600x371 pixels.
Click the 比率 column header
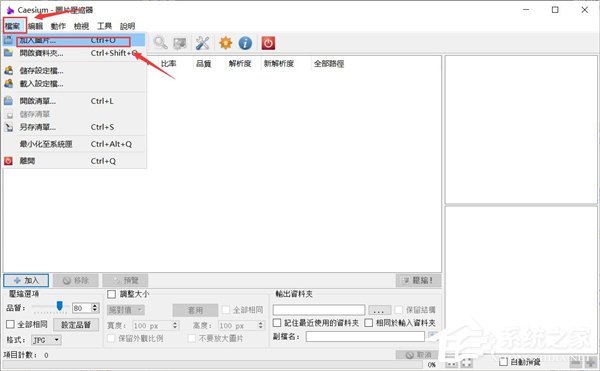click(168, 63)
